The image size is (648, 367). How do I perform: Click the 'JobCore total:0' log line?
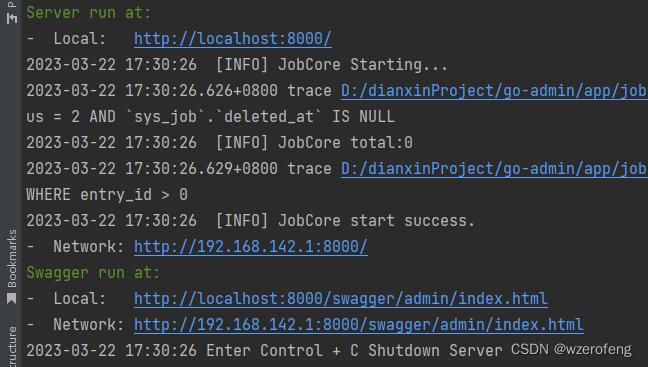pos(219,143)
